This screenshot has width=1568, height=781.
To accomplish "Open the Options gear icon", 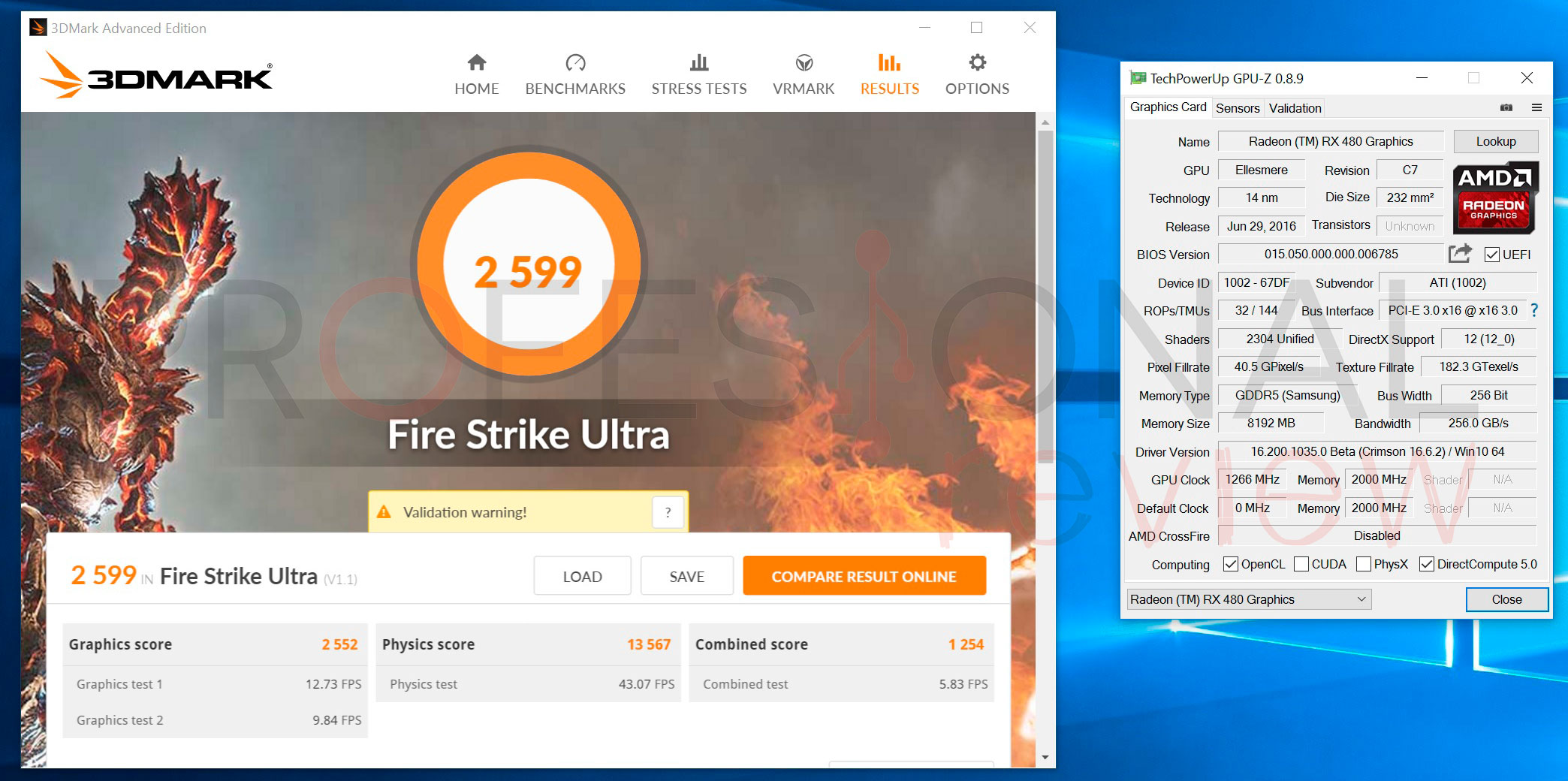I will (x=977, y=62).
